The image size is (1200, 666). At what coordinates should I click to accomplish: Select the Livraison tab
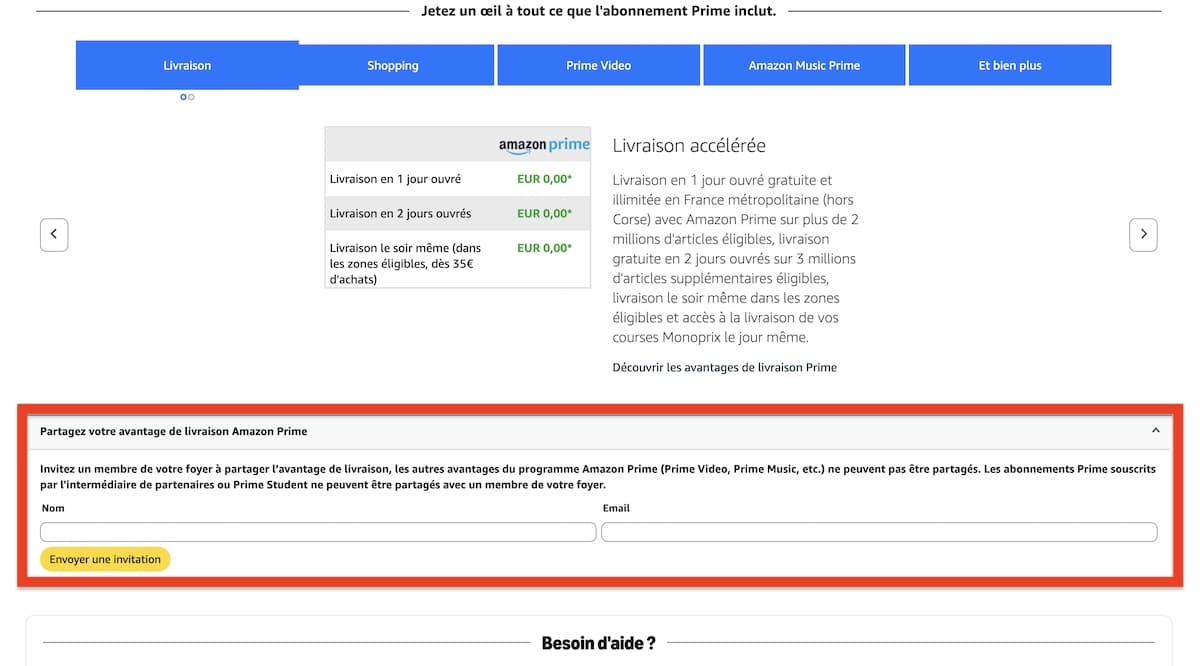pyautogui.click(x=187, y=65)
